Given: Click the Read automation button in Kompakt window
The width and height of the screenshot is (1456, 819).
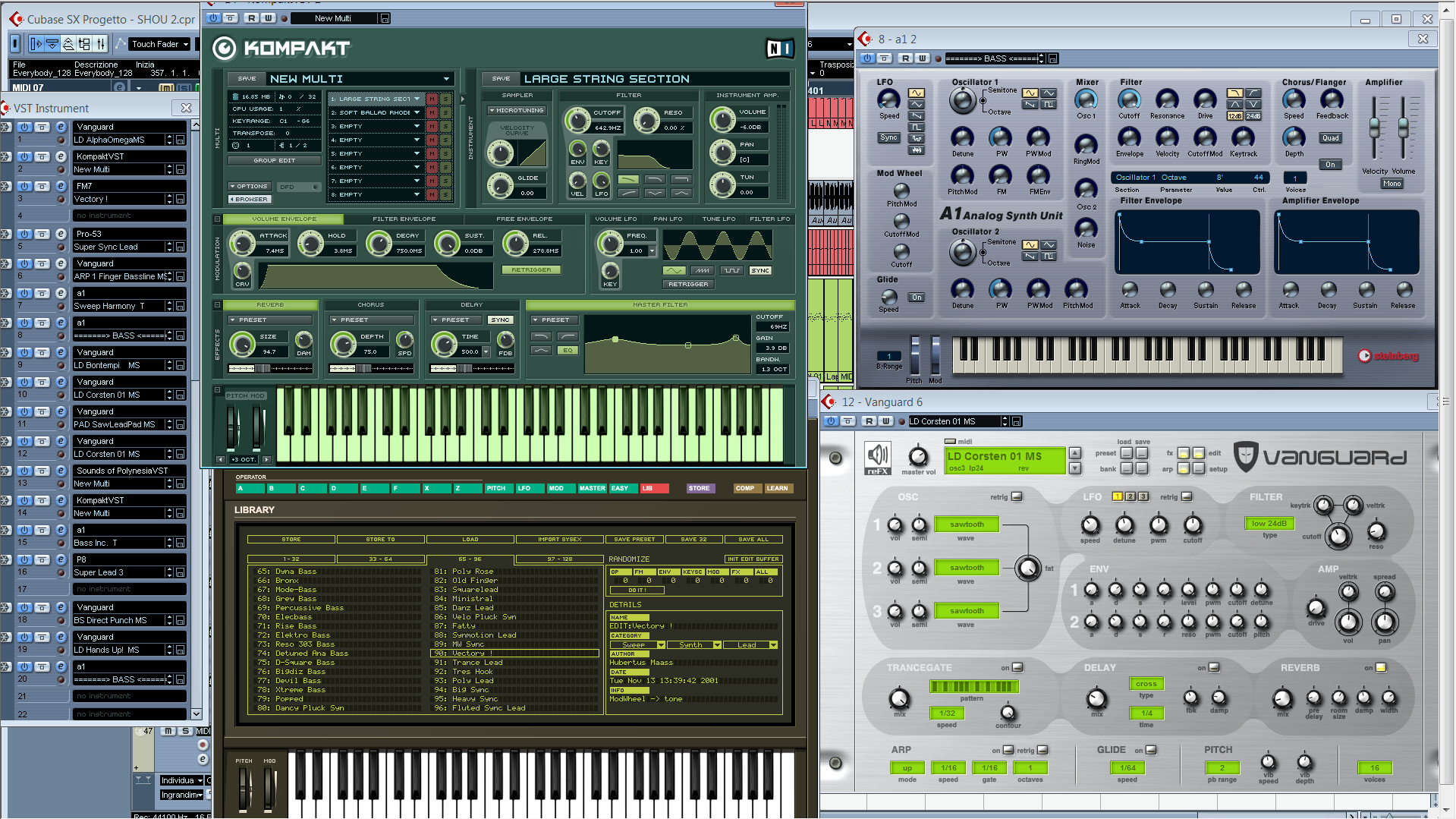Looking at the screenshot, I should pos(251,18).
